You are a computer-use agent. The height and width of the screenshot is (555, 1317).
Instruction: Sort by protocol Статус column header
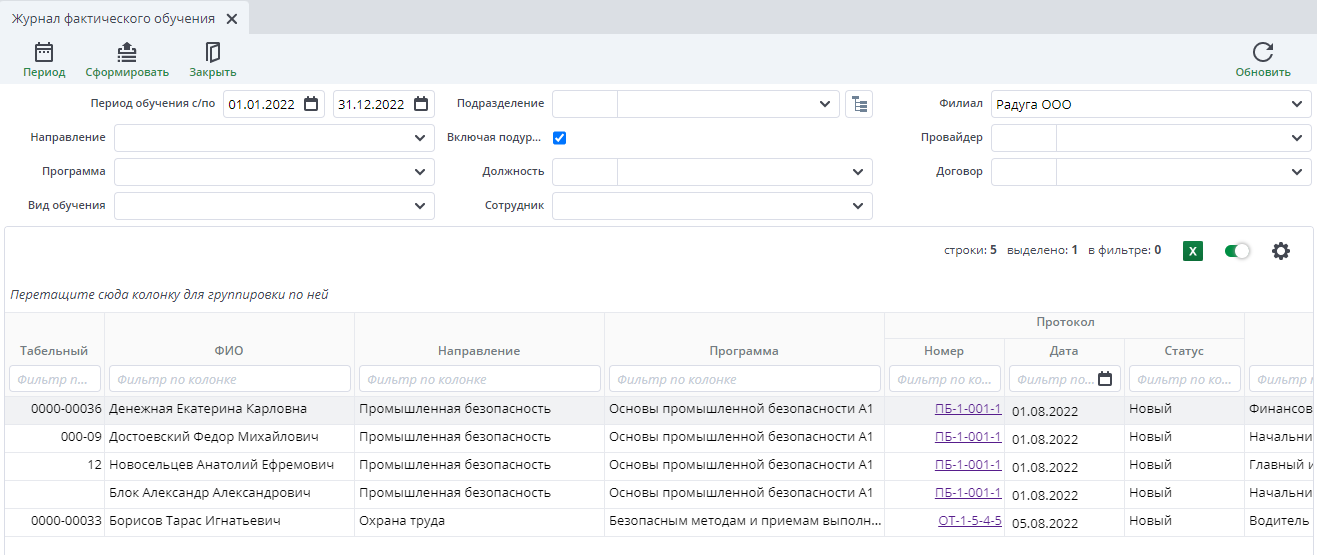[1184, 351]
